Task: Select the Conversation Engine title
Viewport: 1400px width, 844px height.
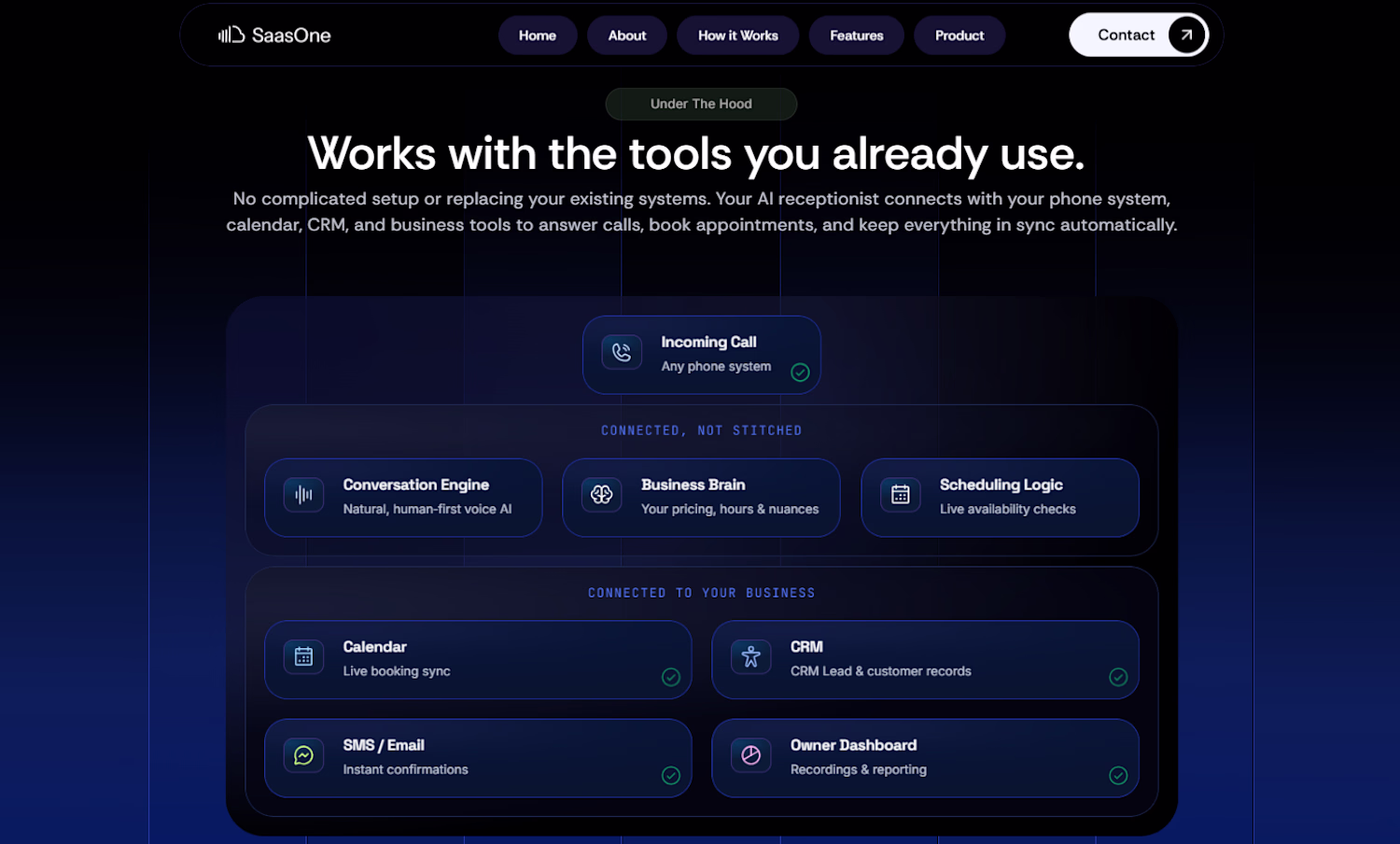Action: click(416, 485)
